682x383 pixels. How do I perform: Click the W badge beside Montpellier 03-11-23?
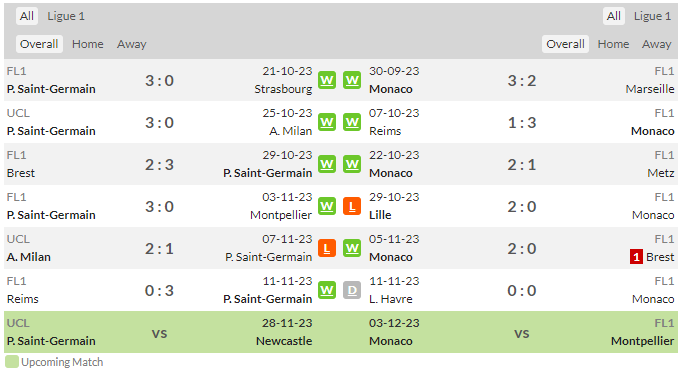tap(327, 206)
